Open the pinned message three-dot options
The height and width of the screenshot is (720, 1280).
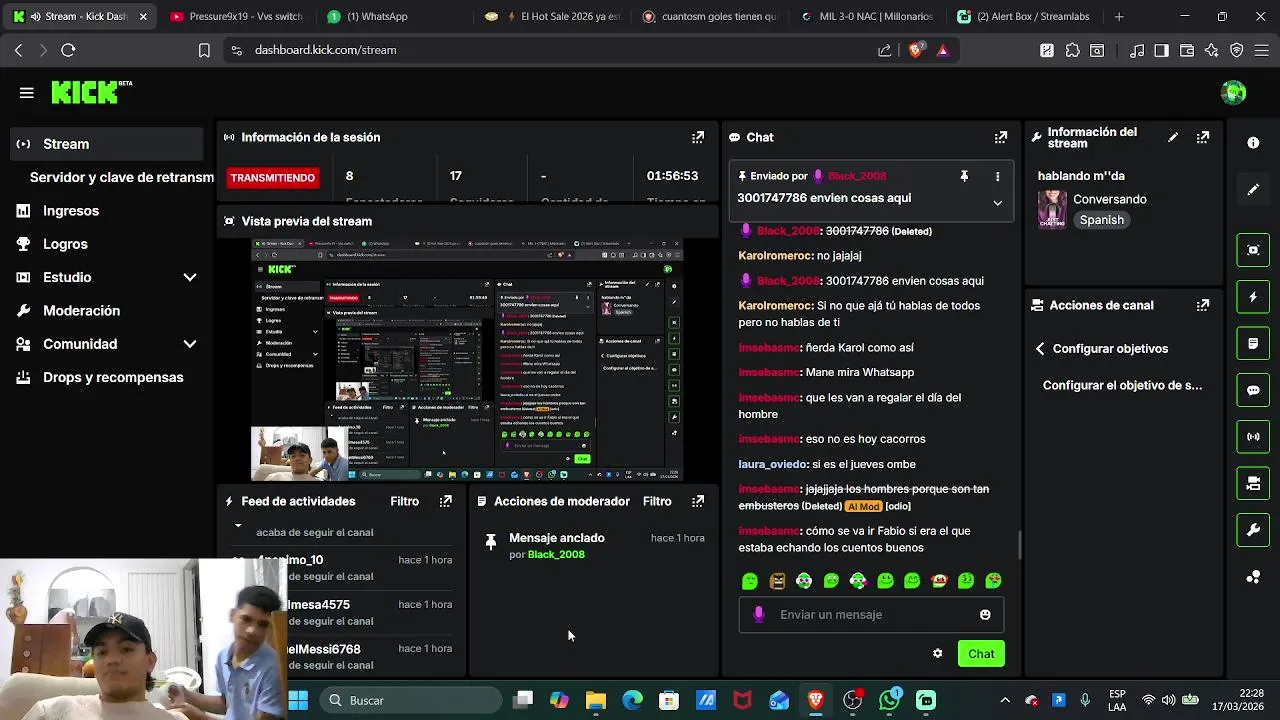tap(997, 176)
